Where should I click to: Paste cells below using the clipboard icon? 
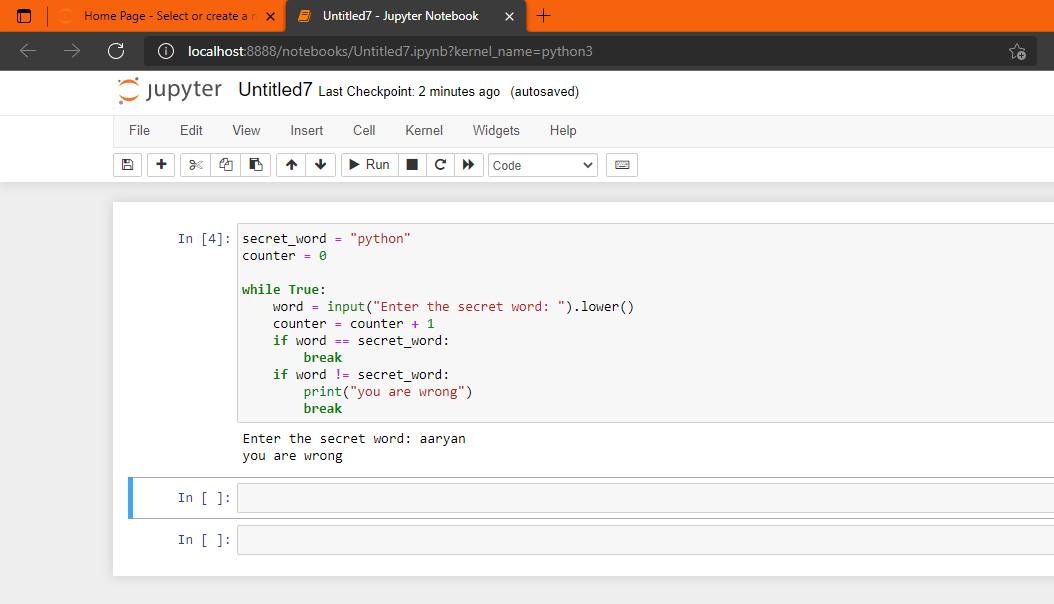pos(255,165)
